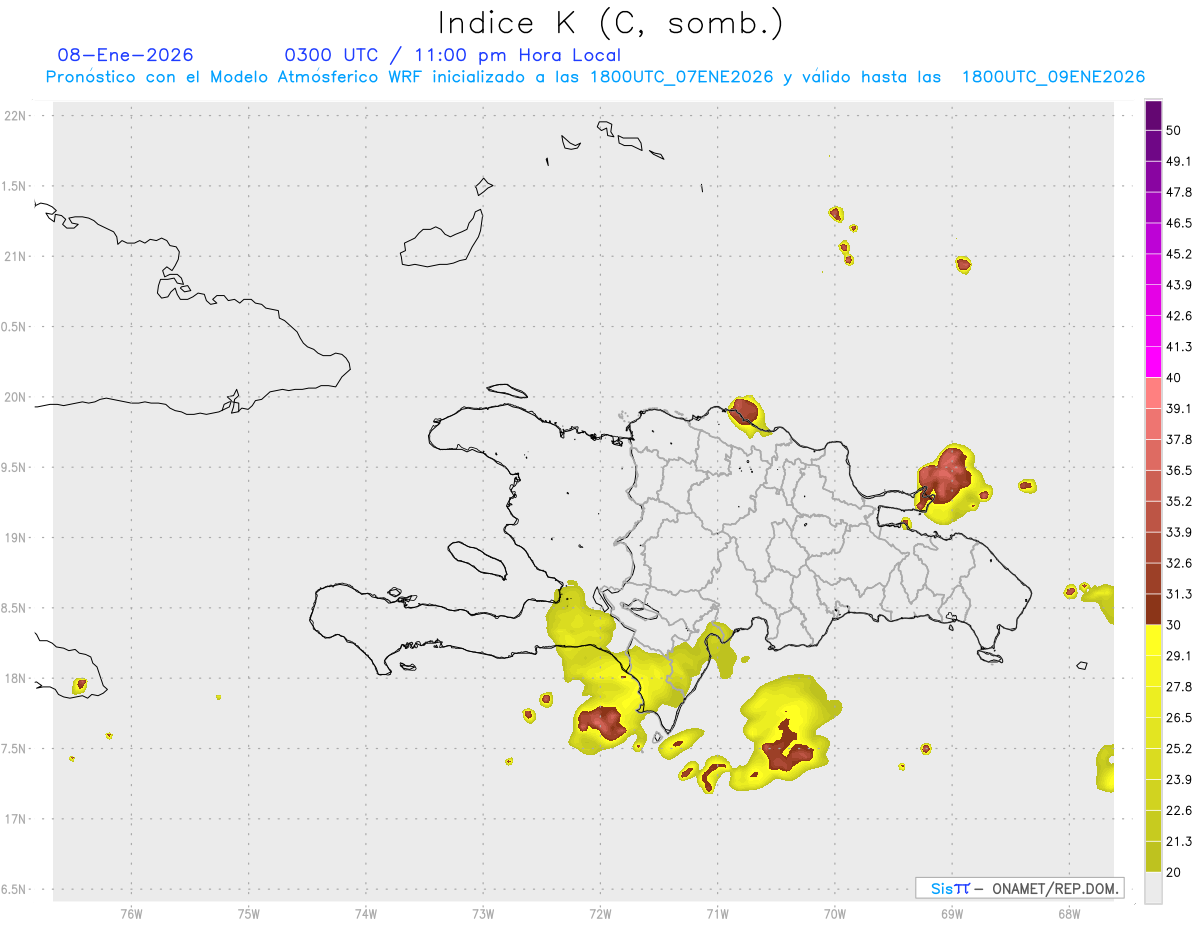Click the "68W" longitude label
Viewport: 1200px width, 927px height.
tap(1069, 914)
